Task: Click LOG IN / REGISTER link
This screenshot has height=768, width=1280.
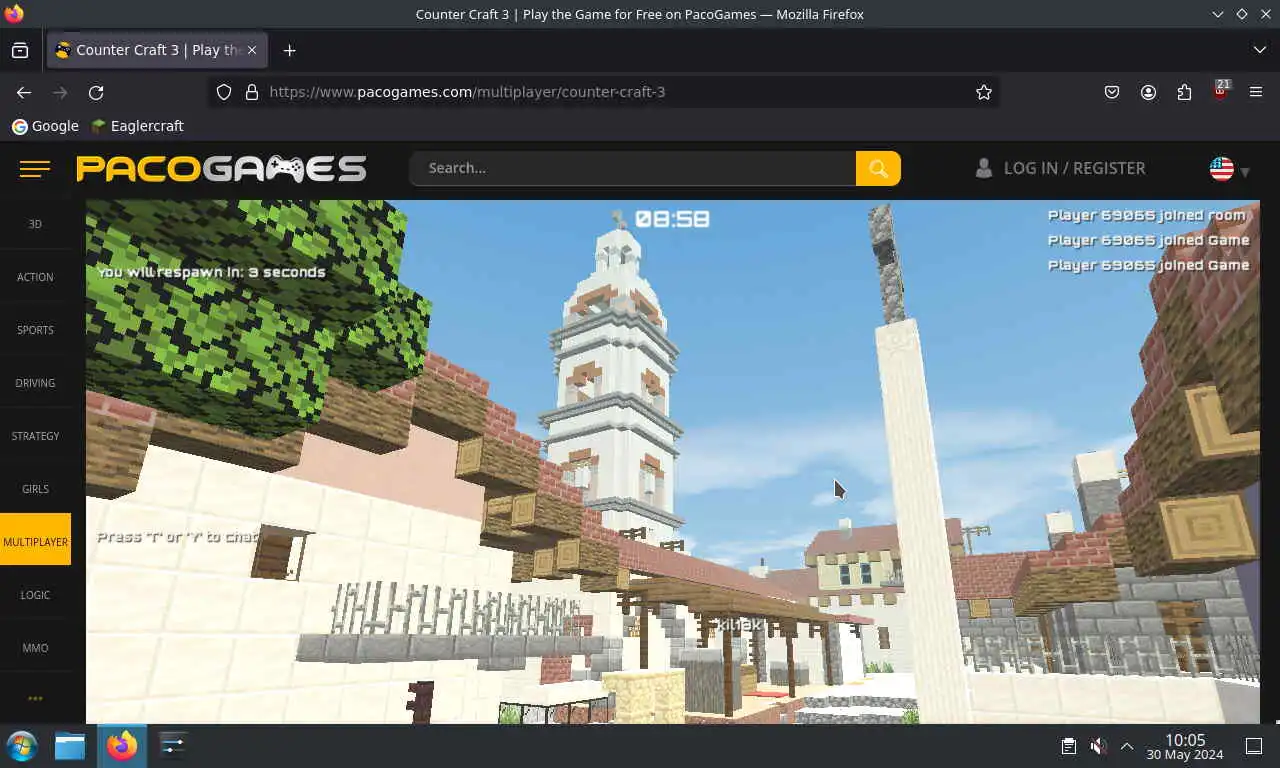Action: click(x=1060, y=168)
